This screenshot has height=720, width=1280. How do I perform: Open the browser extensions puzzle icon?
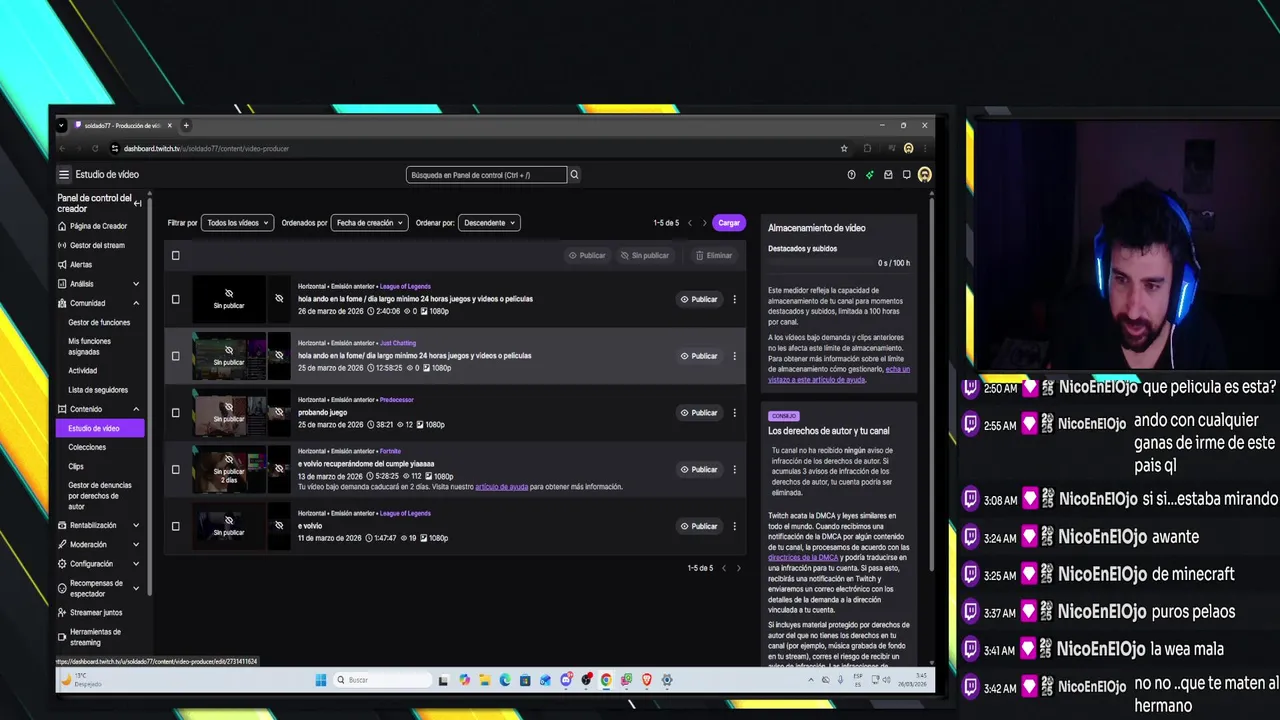click(868, 148)
